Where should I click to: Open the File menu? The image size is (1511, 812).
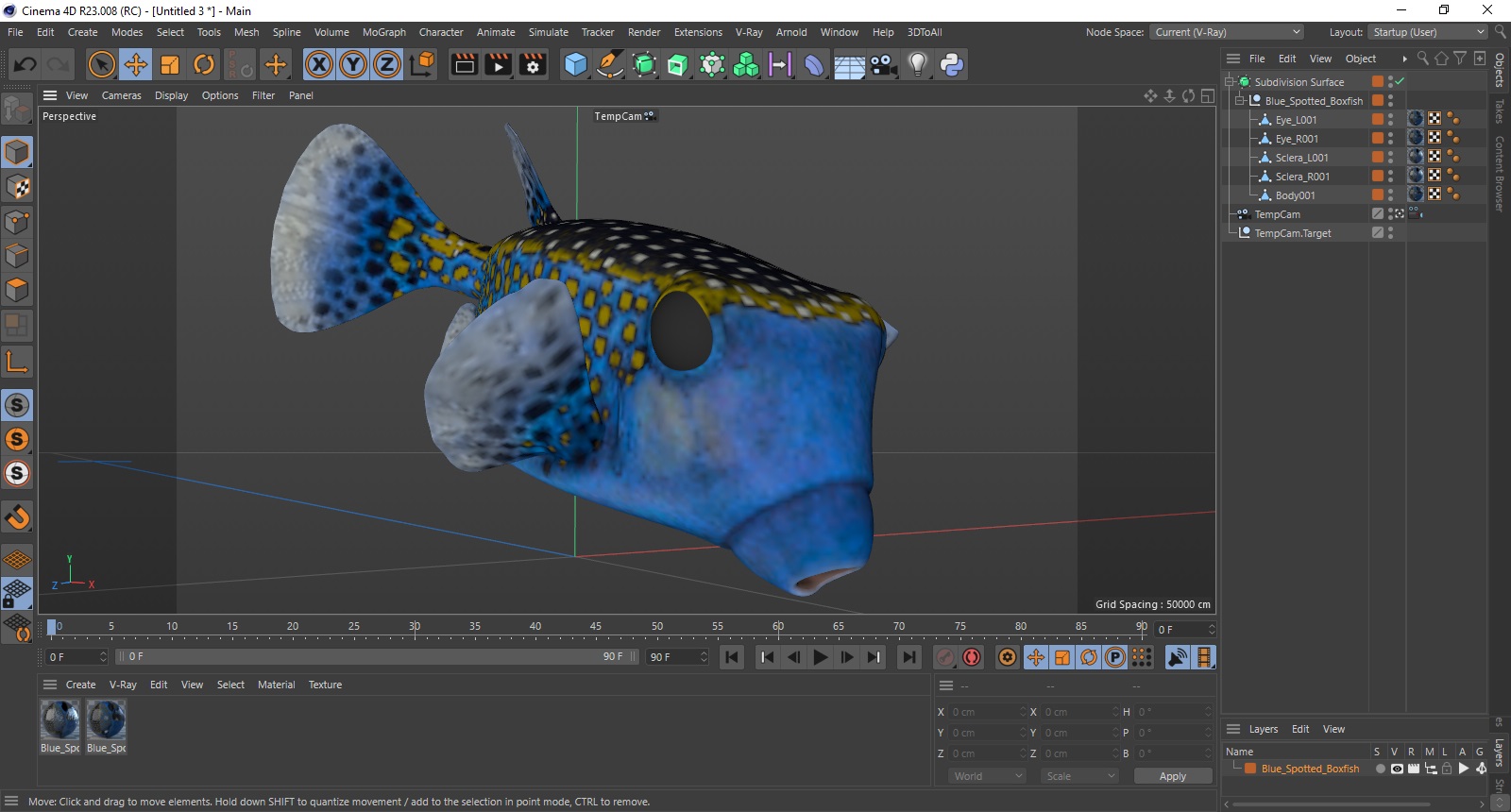click(x=15, y=32)
